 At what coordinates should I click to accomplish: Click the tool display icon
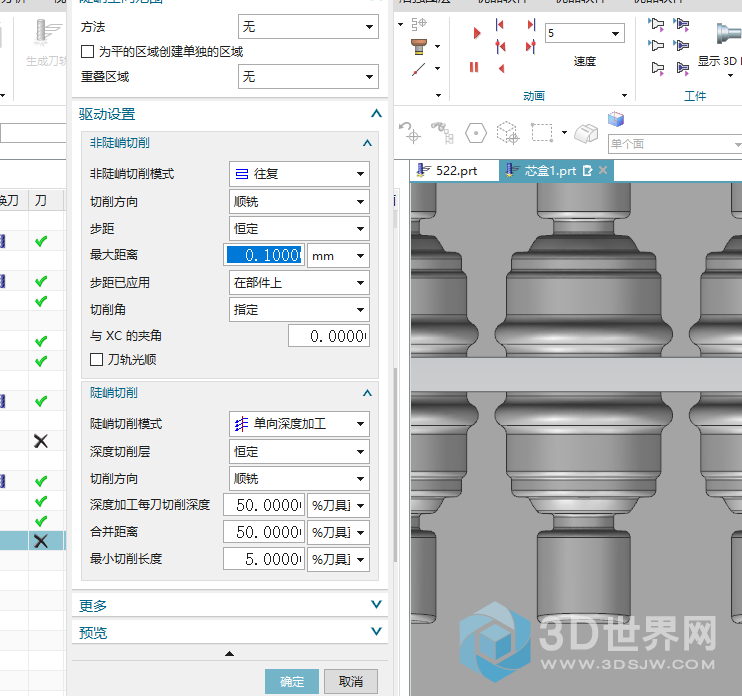pyautogui.click(x=419, y=46)
